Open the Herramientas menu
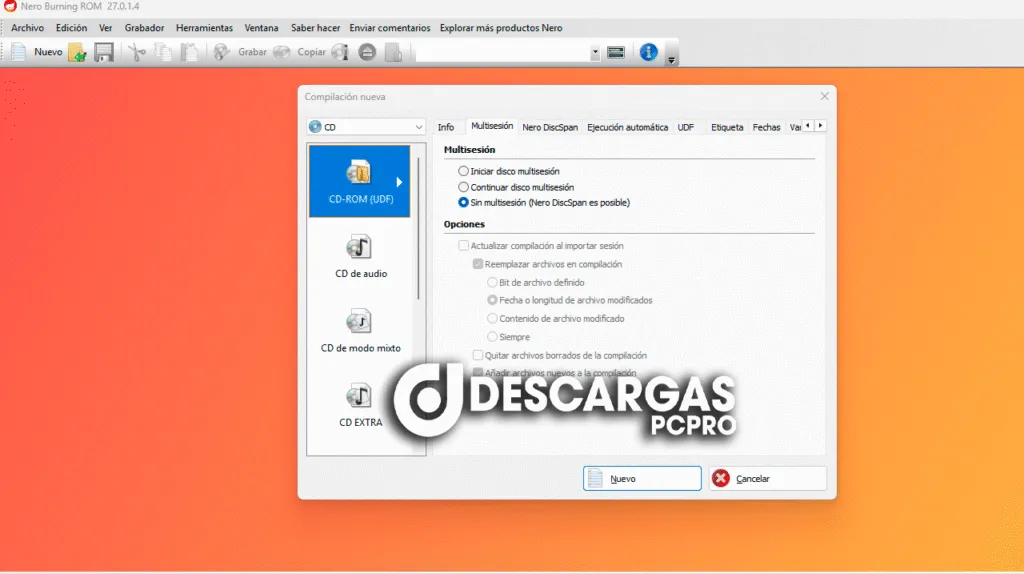The image size is (1024, 574). point(204,28)
